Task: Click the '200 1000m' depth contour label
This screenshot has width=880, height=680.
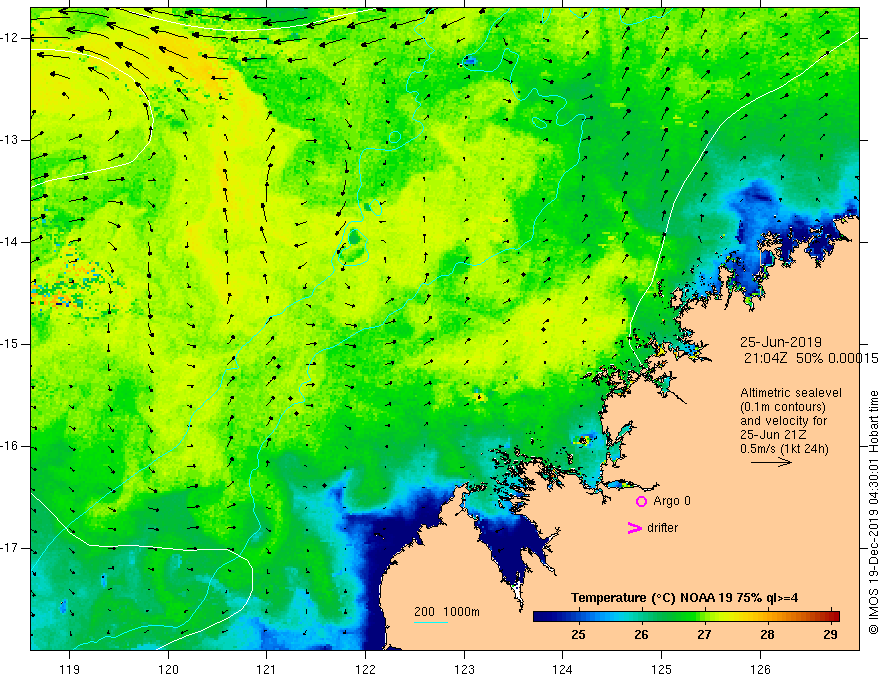Action: [447, 612]
